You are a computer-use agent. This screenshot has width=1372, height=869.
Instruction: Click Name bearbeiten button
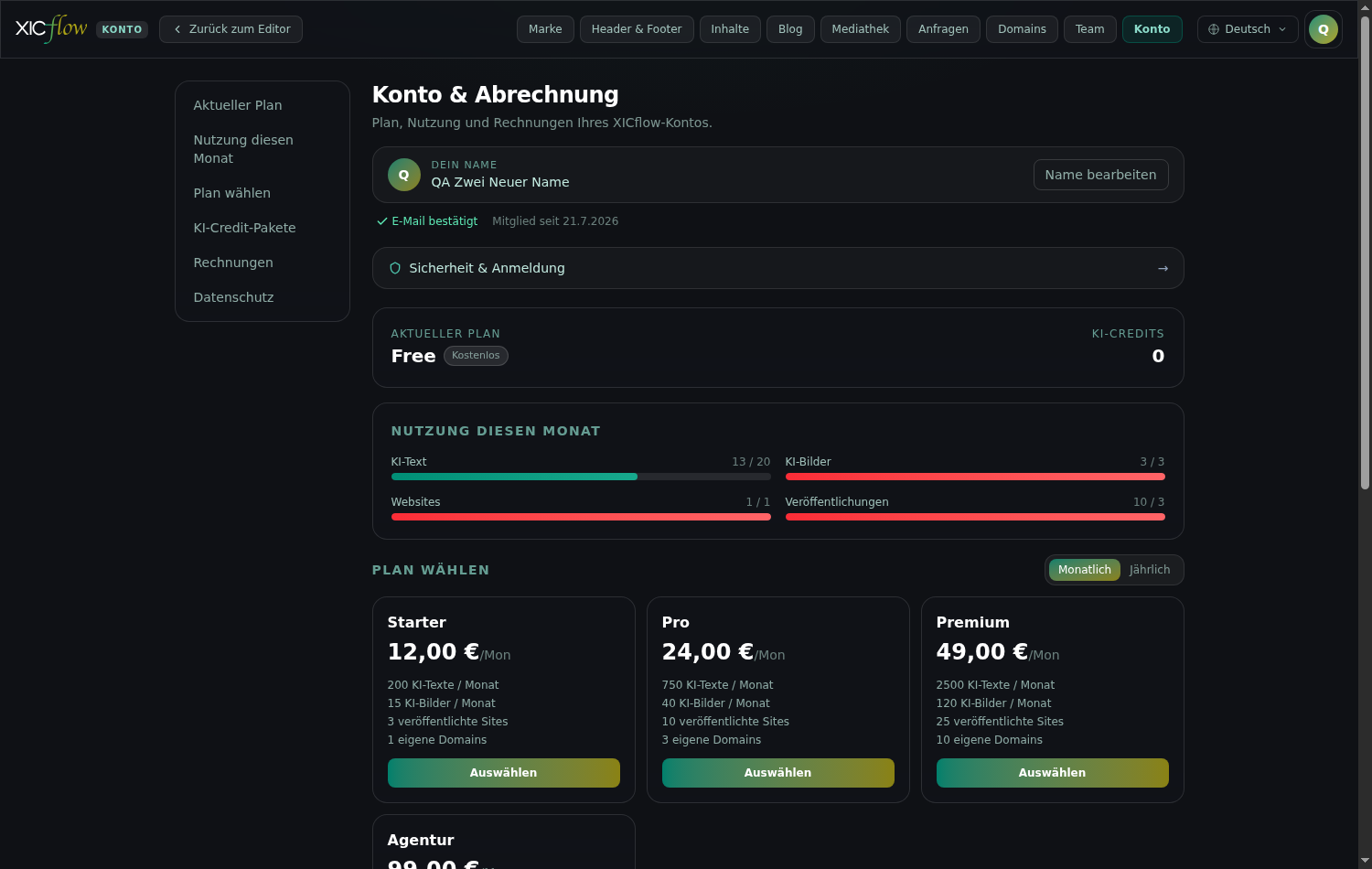pyautogui.click(x=1100, y=175)
